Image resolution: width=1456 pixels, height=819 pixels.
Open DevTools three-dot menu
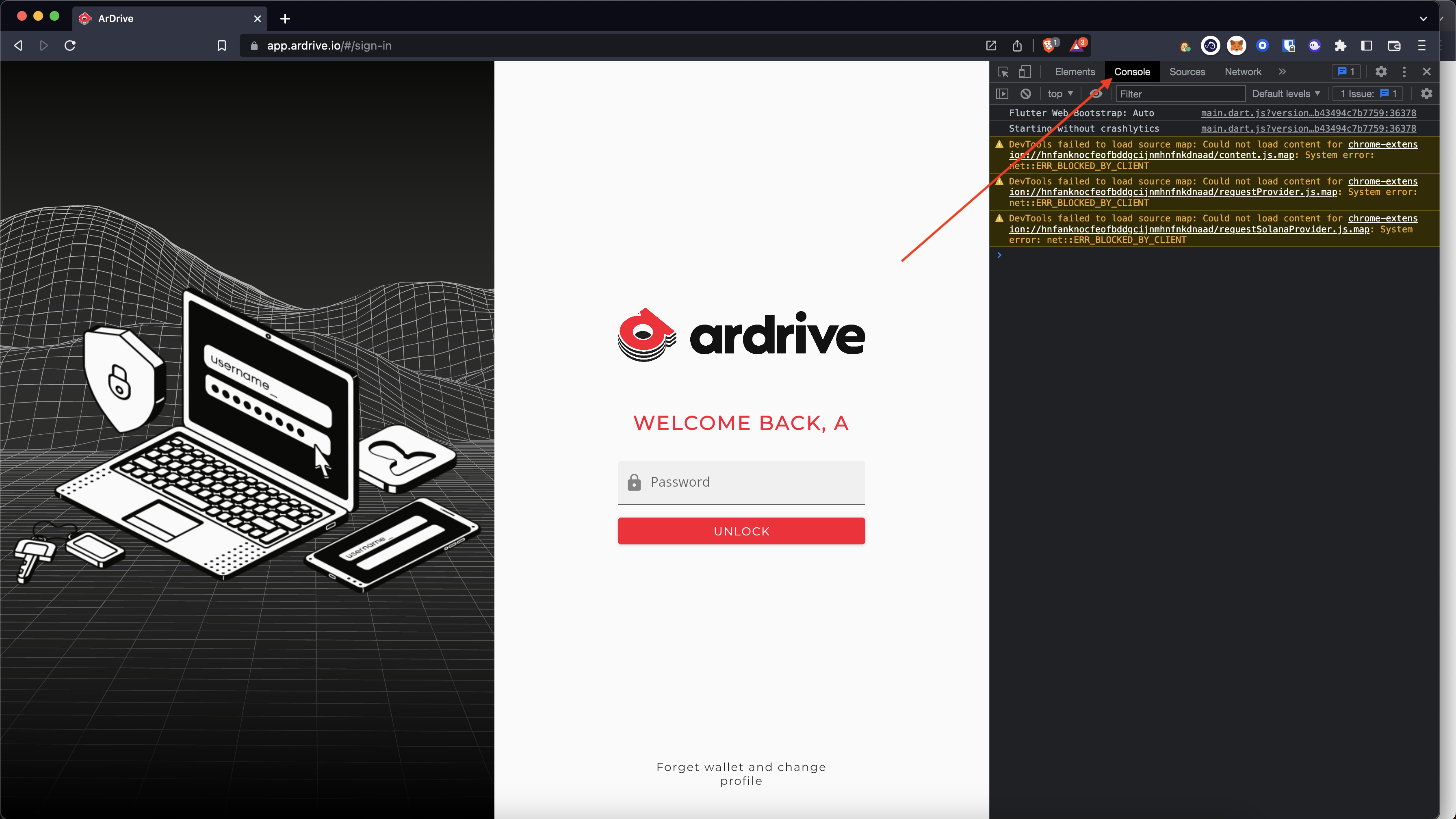pos(1404,72)
